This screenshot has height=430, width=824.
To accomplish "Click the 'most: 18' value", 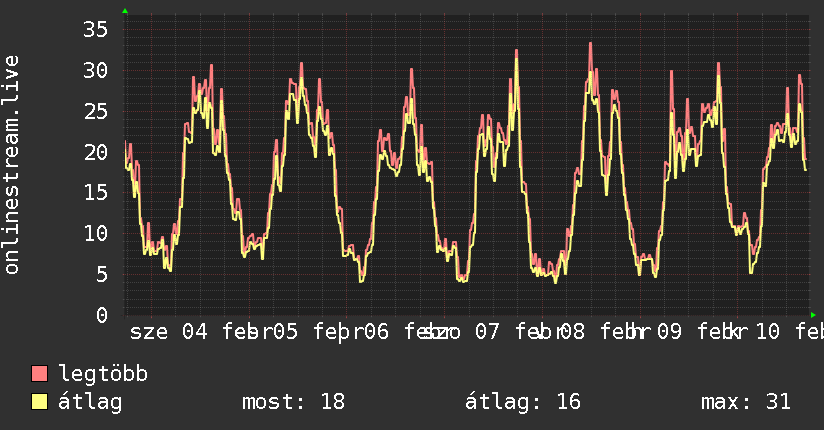I will point(293,402).
